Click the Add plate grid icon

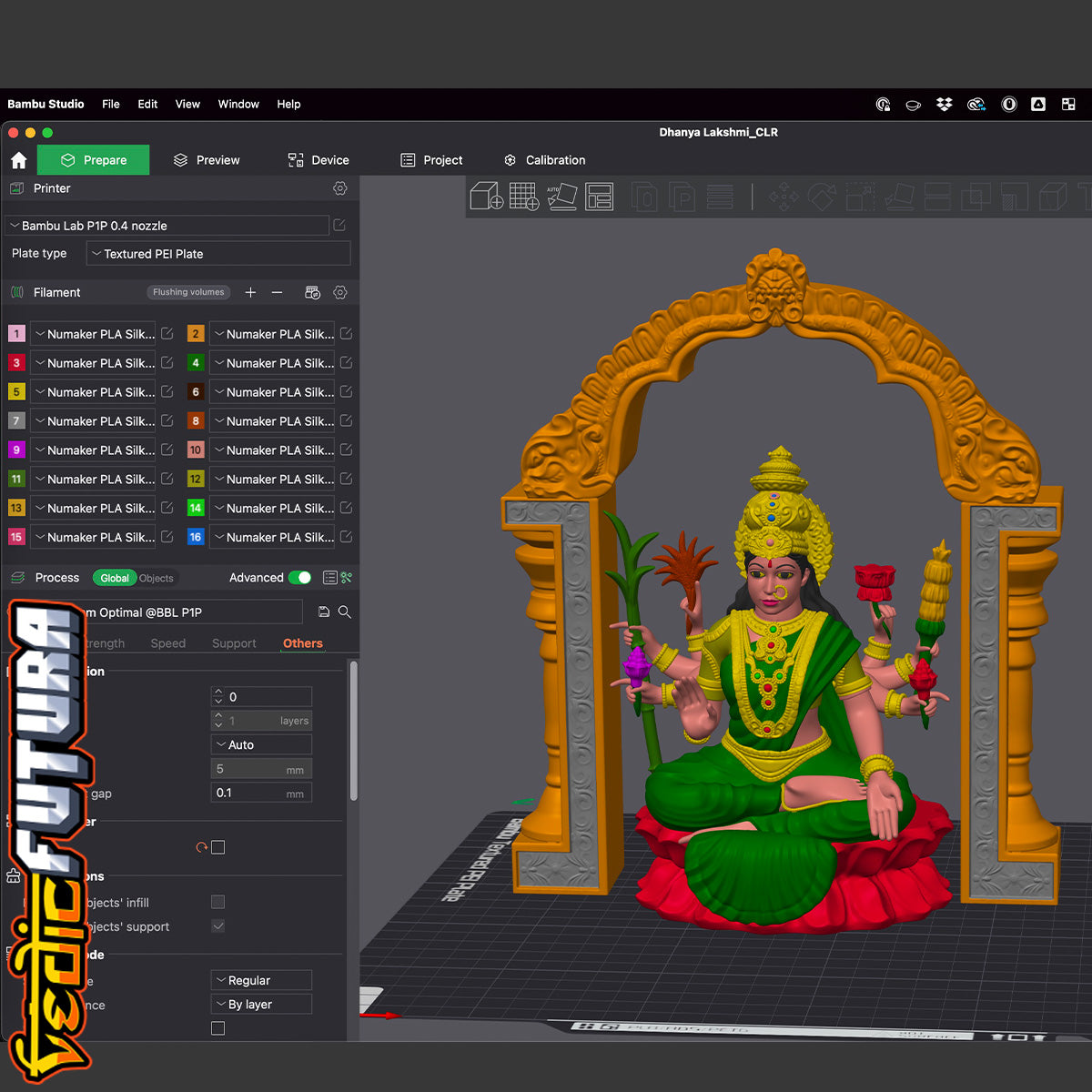pos(524,196)
